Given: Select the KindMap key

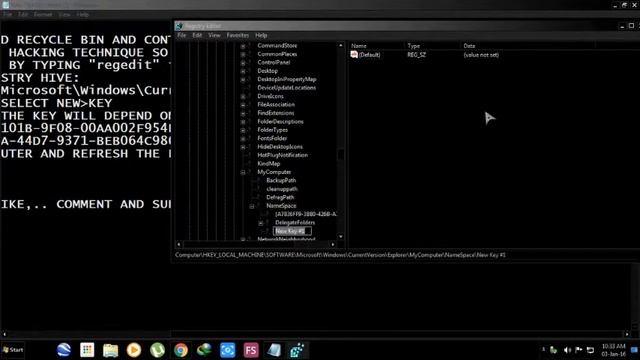Looking at the screenshot, I should tap(269, 164).
